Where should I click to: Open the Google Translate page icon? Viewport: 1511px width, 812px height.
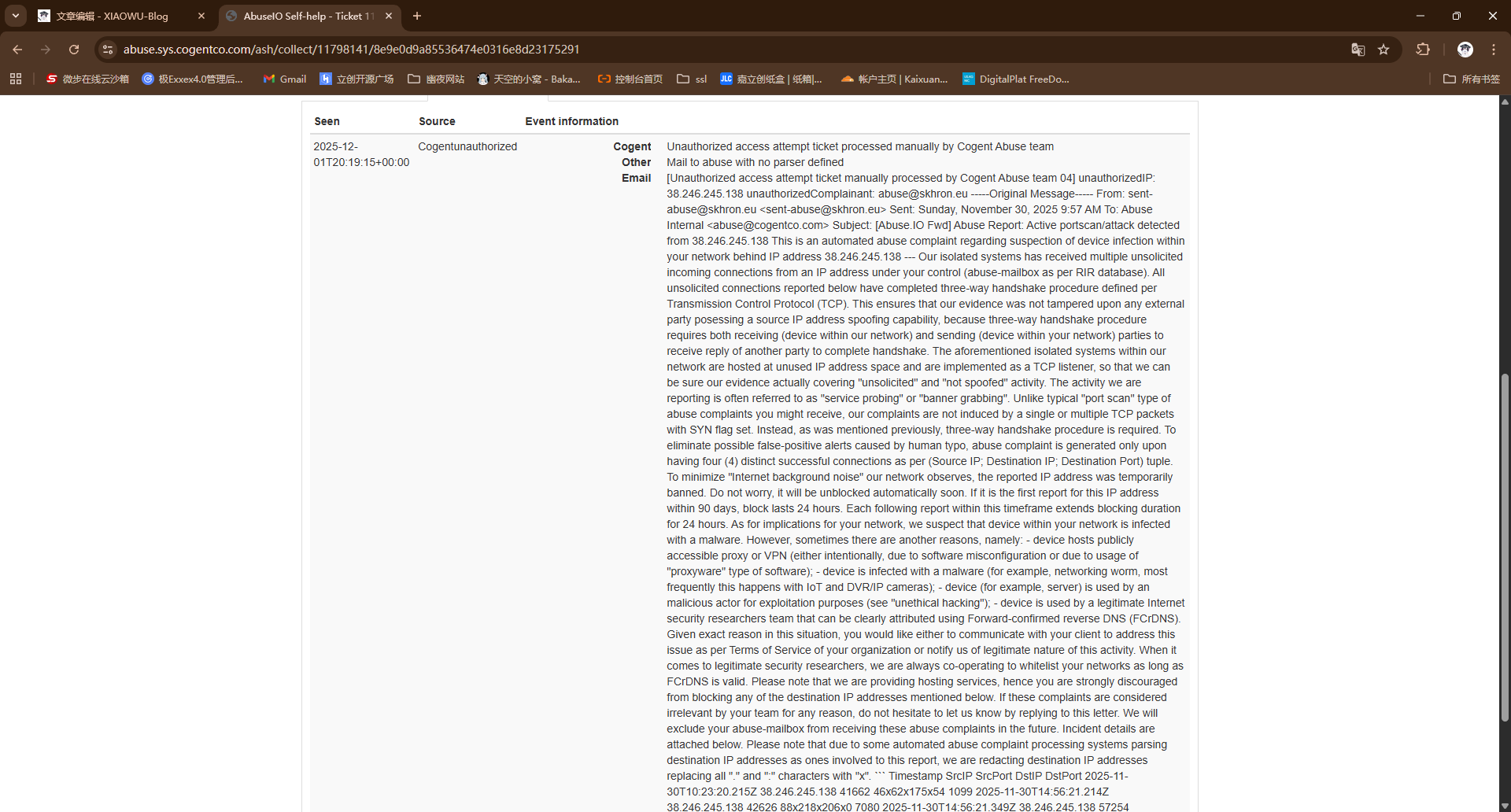pyautogui.click(x=1358, y=50)
